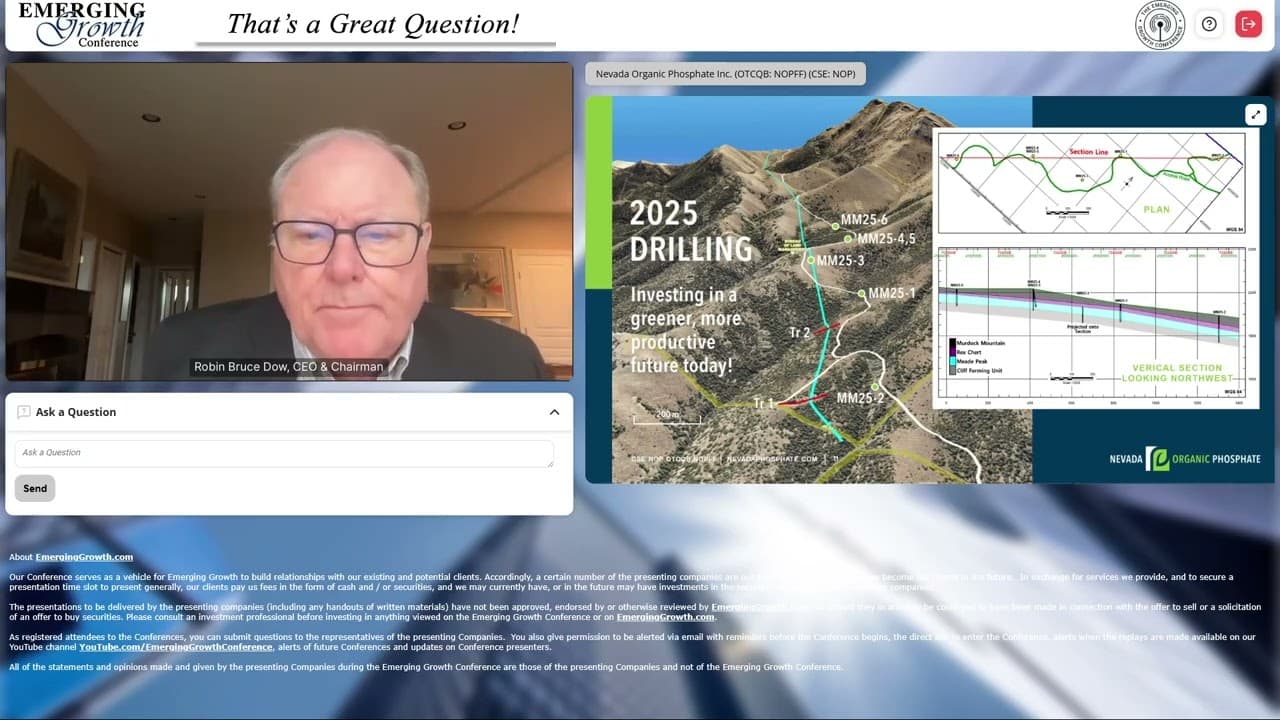Open the YouTube.com/EmergingGrowthConference link
This screenshot has height=720, width=1280.
pos(176,647)
